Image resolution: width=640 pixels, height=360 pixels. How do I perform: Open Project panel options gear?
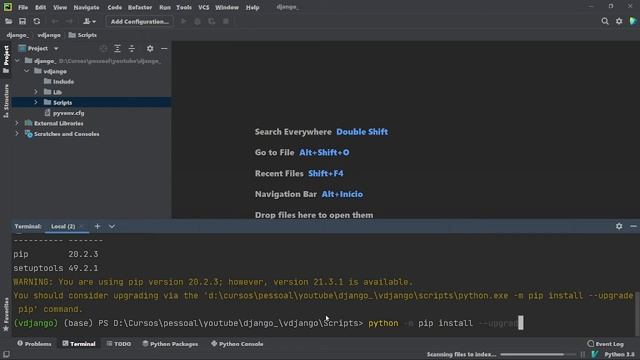click(x=150, y=49)
